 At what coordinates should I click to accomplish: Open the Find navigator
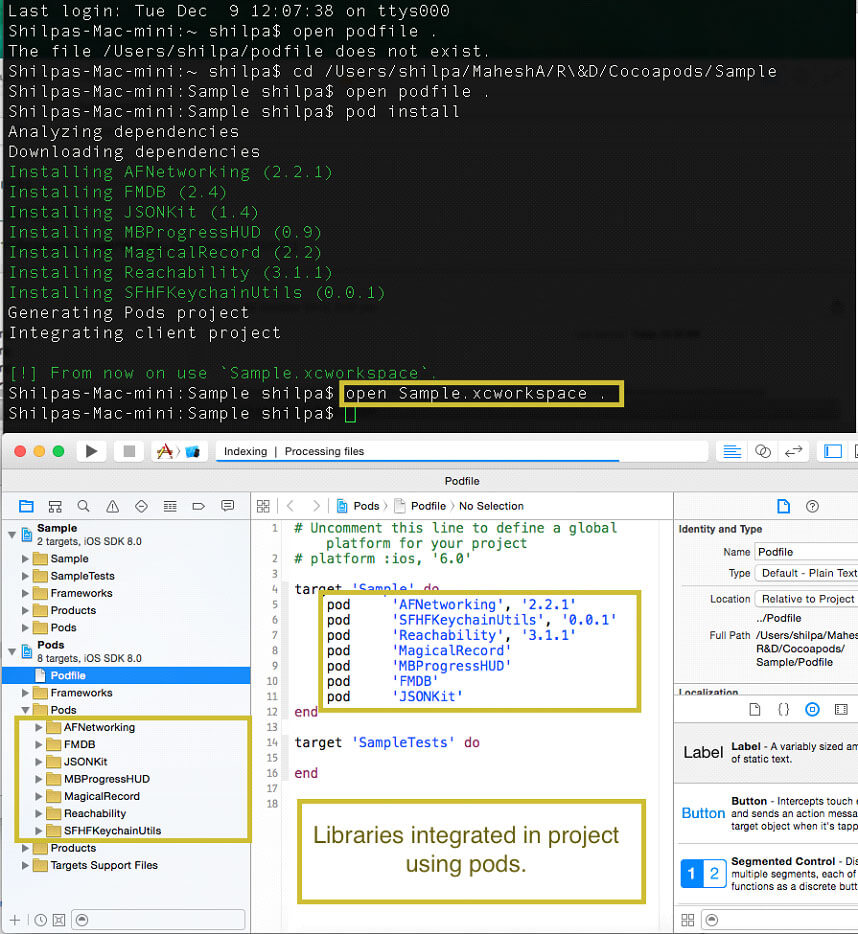83,506
